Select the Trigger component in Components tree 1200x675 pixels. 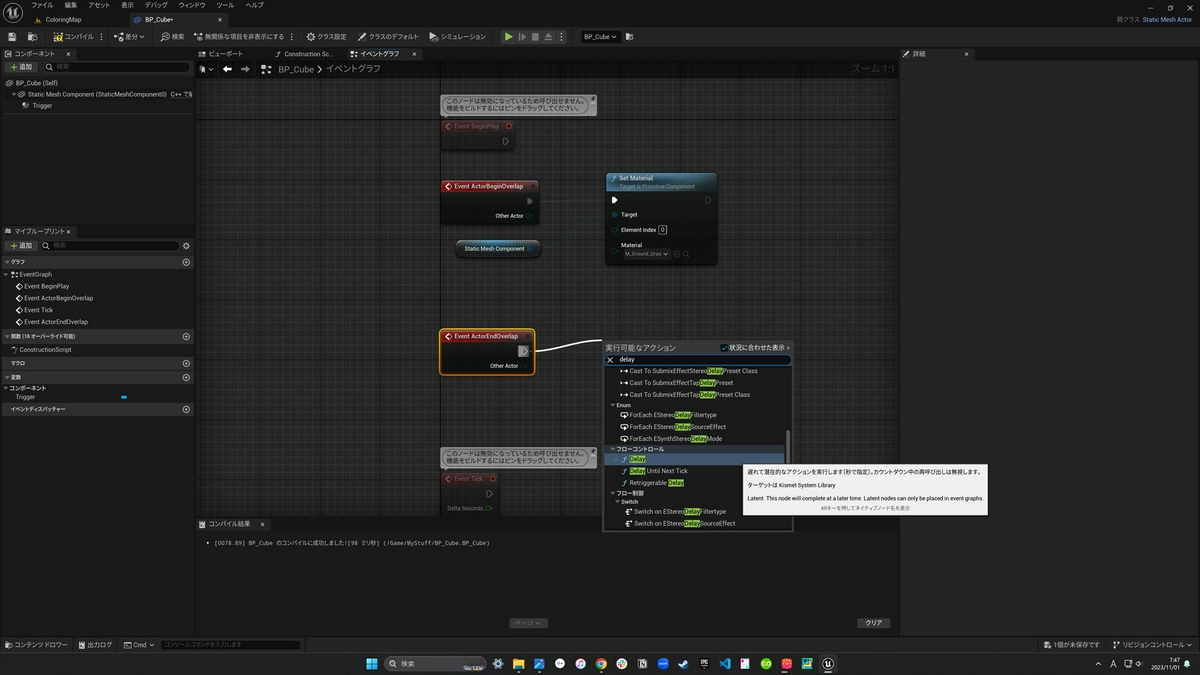(x=42, y=105)
